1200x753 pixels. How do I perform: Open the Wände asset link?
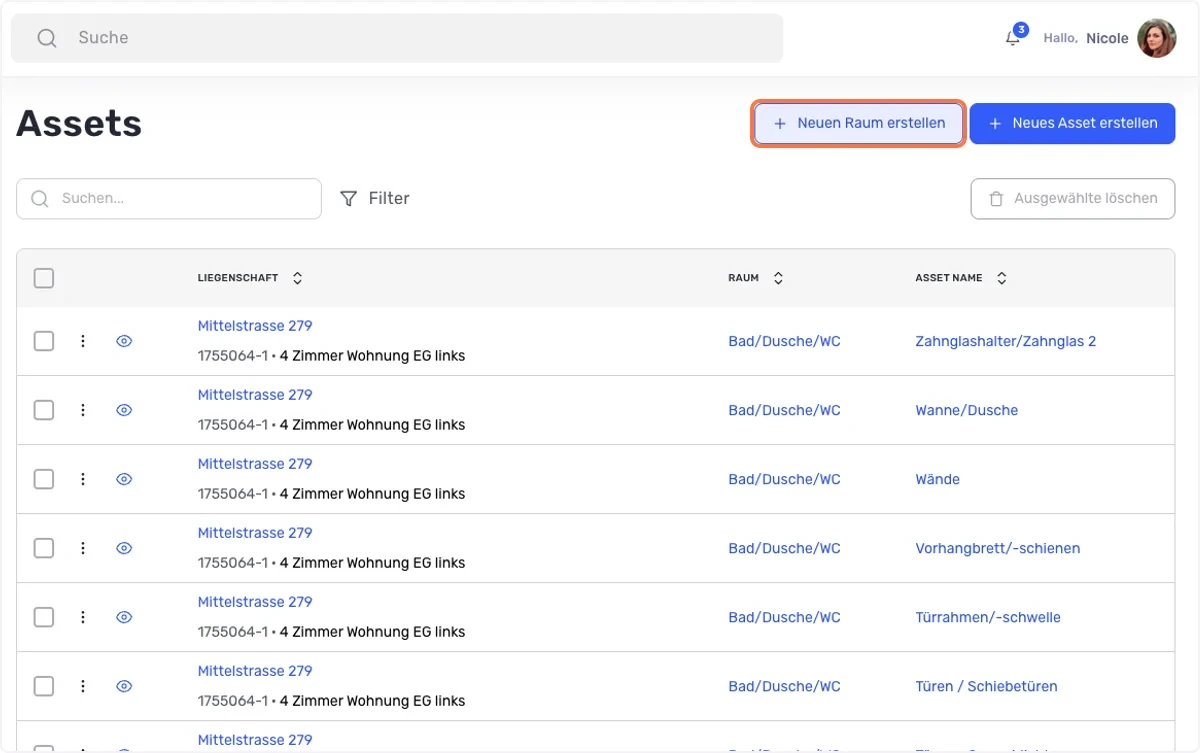tap(937, 479)
